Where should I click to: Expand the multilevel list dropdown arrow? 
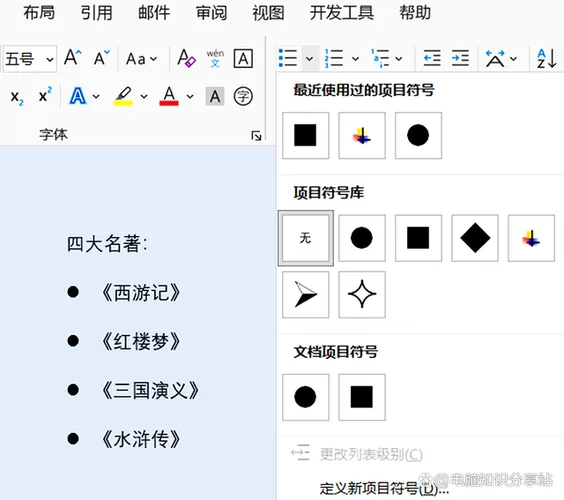tap(399, 59)
